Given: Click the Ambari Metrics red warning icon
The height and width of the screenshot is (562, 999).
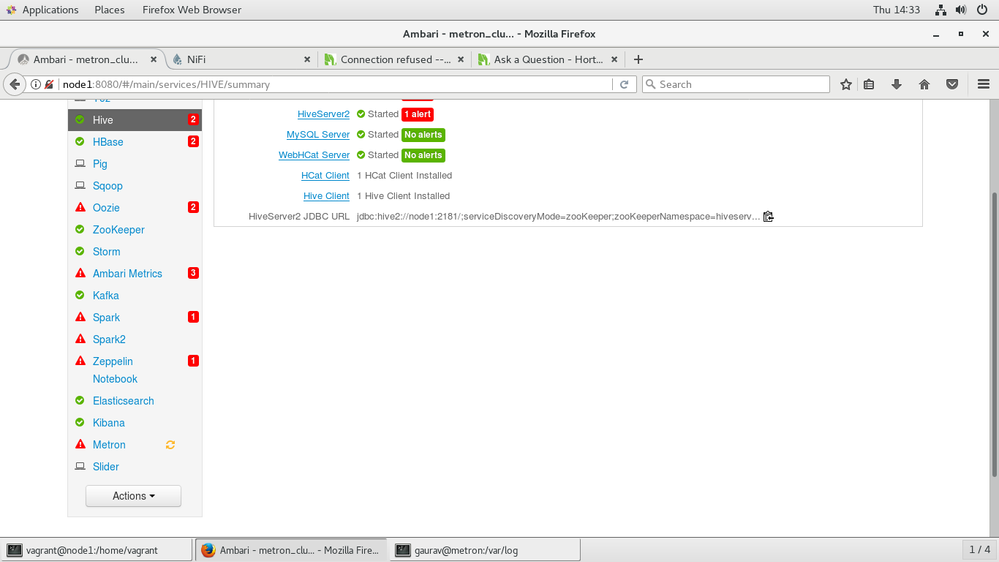Looking at the screenshot, I should [x=80, y=273].
